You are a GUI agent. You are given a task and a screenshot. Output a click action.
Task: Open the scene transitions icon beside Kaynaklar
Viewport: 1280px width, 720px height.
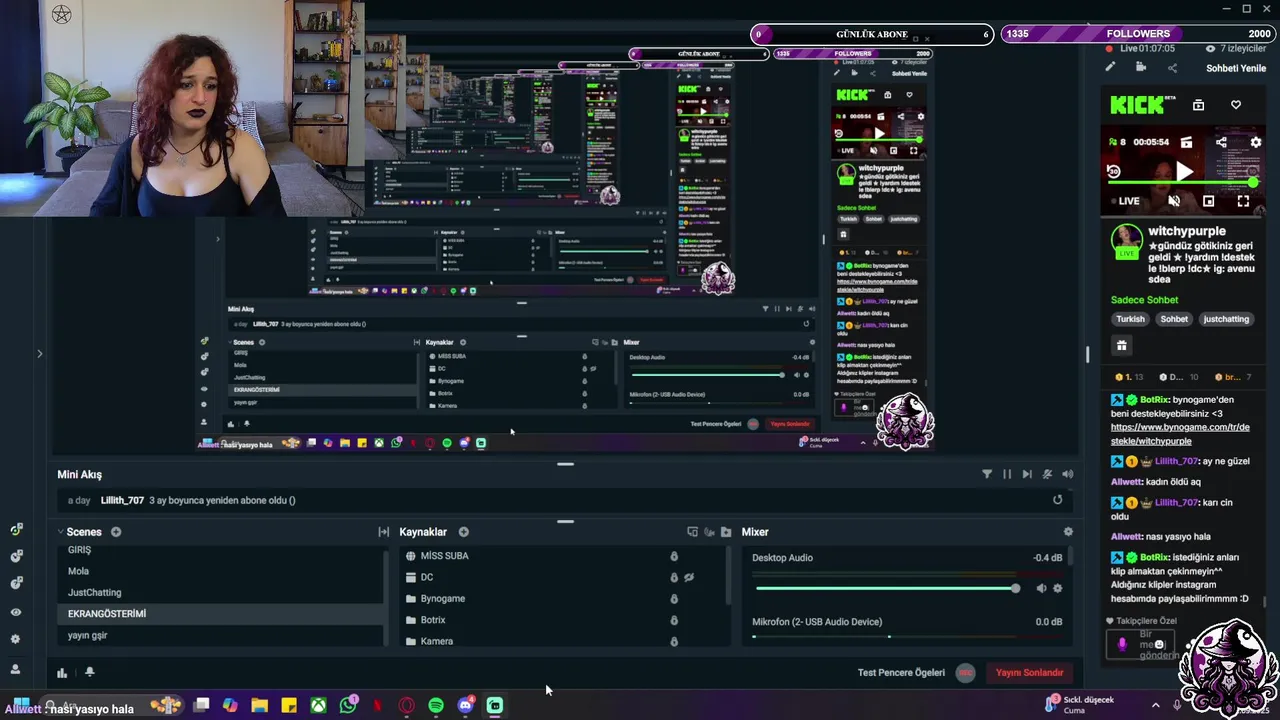pyautogui.click(x=383, y=532)
